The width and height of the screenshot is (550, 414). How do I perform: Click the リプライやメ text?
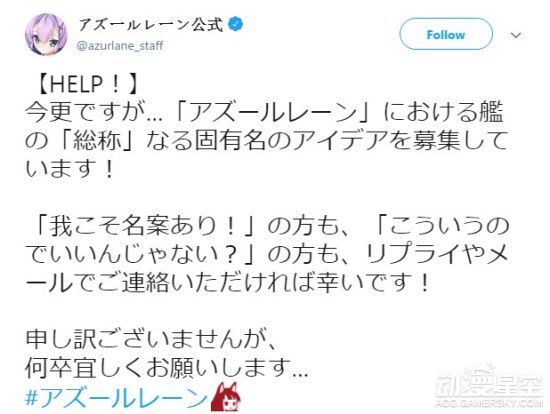(x=436, y=254)
